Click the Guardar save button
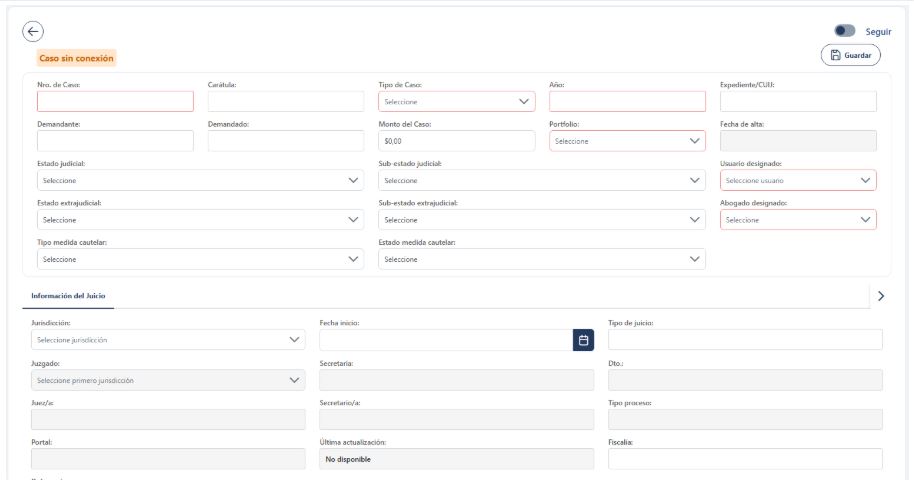The height and width of the screenshot is (489, 914). tap(850, 55)
